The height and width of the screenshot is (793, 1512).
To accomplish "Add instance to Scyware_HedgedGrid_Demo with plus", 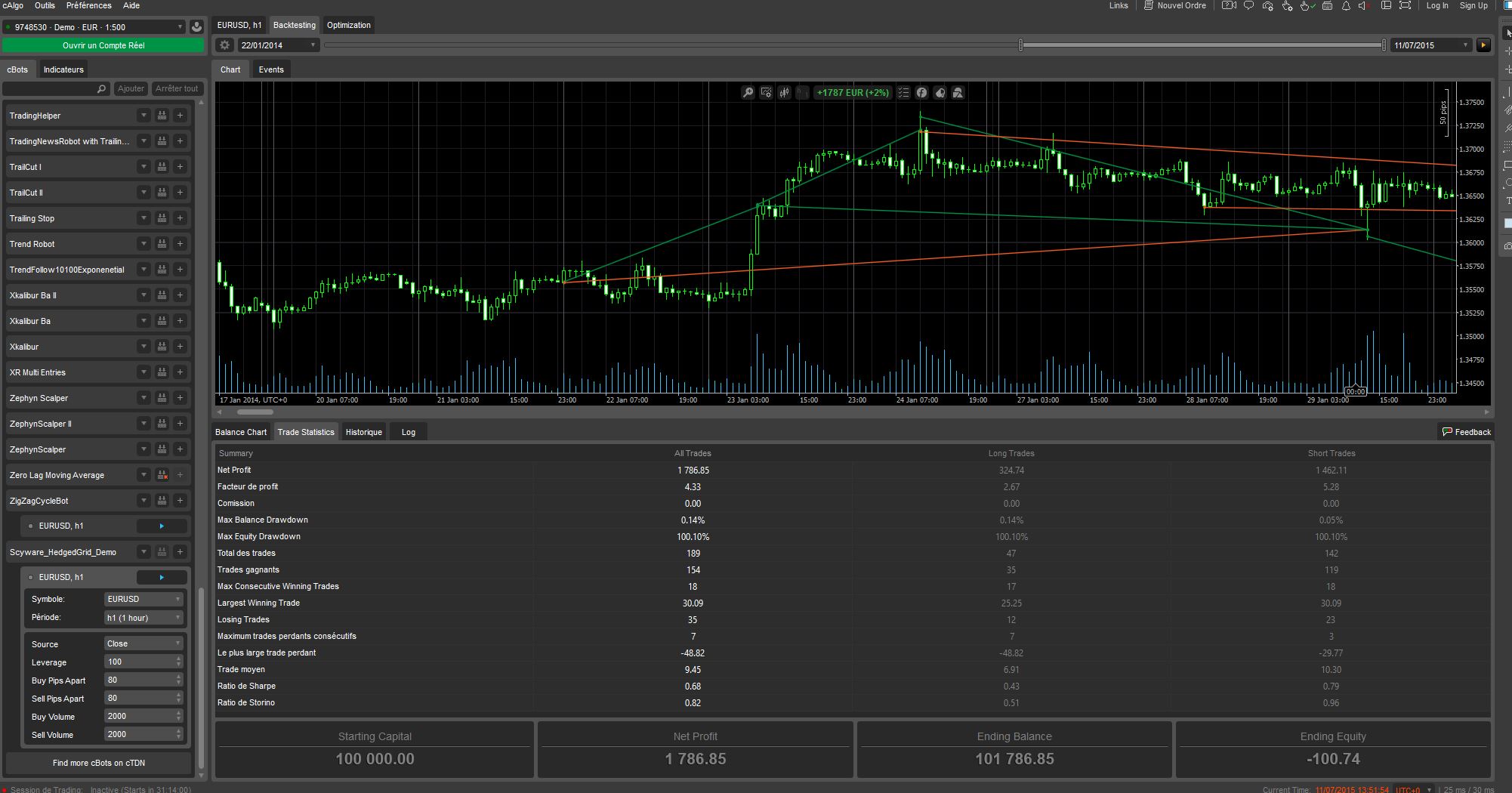I will click(180, 552).
